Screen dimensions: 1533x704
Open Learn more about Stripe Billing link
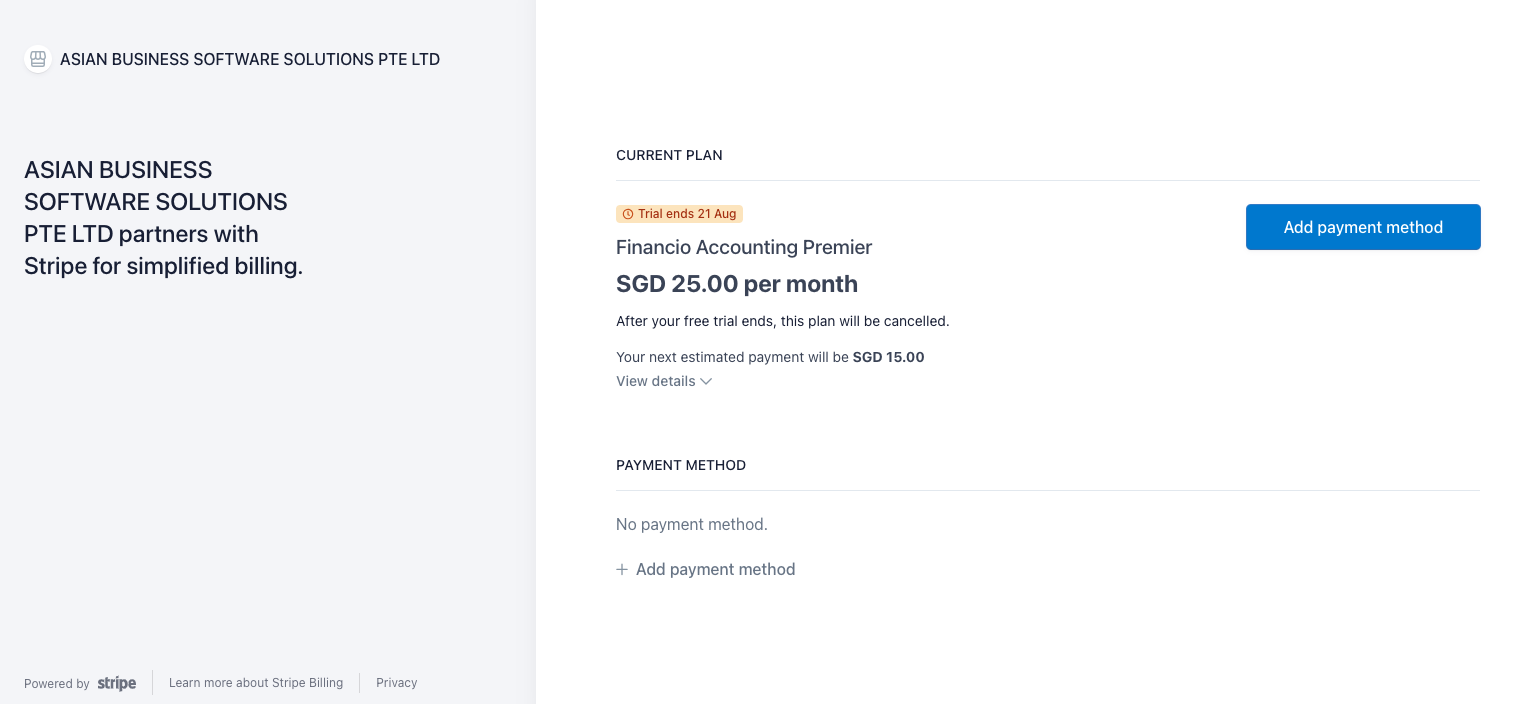click(x=256, y=683)
